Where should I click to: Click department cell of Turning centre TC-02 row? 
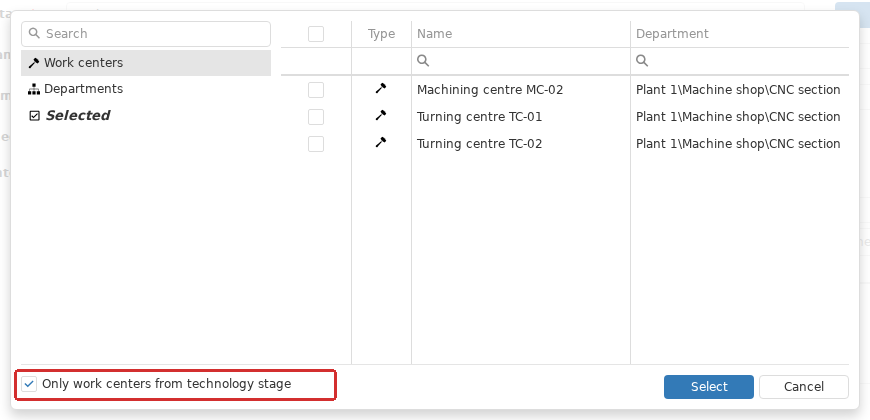click(738, 144)
